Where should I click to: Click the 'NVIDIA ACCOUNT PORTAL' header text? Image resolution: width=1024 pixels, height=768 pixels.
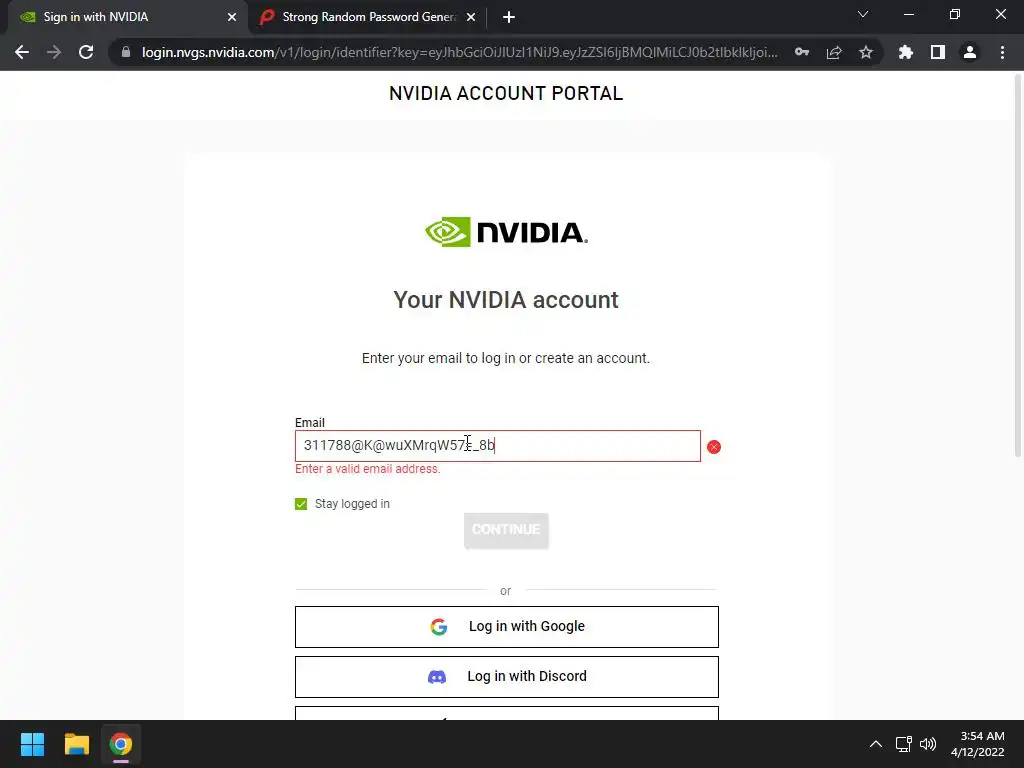tap(506, 93)
